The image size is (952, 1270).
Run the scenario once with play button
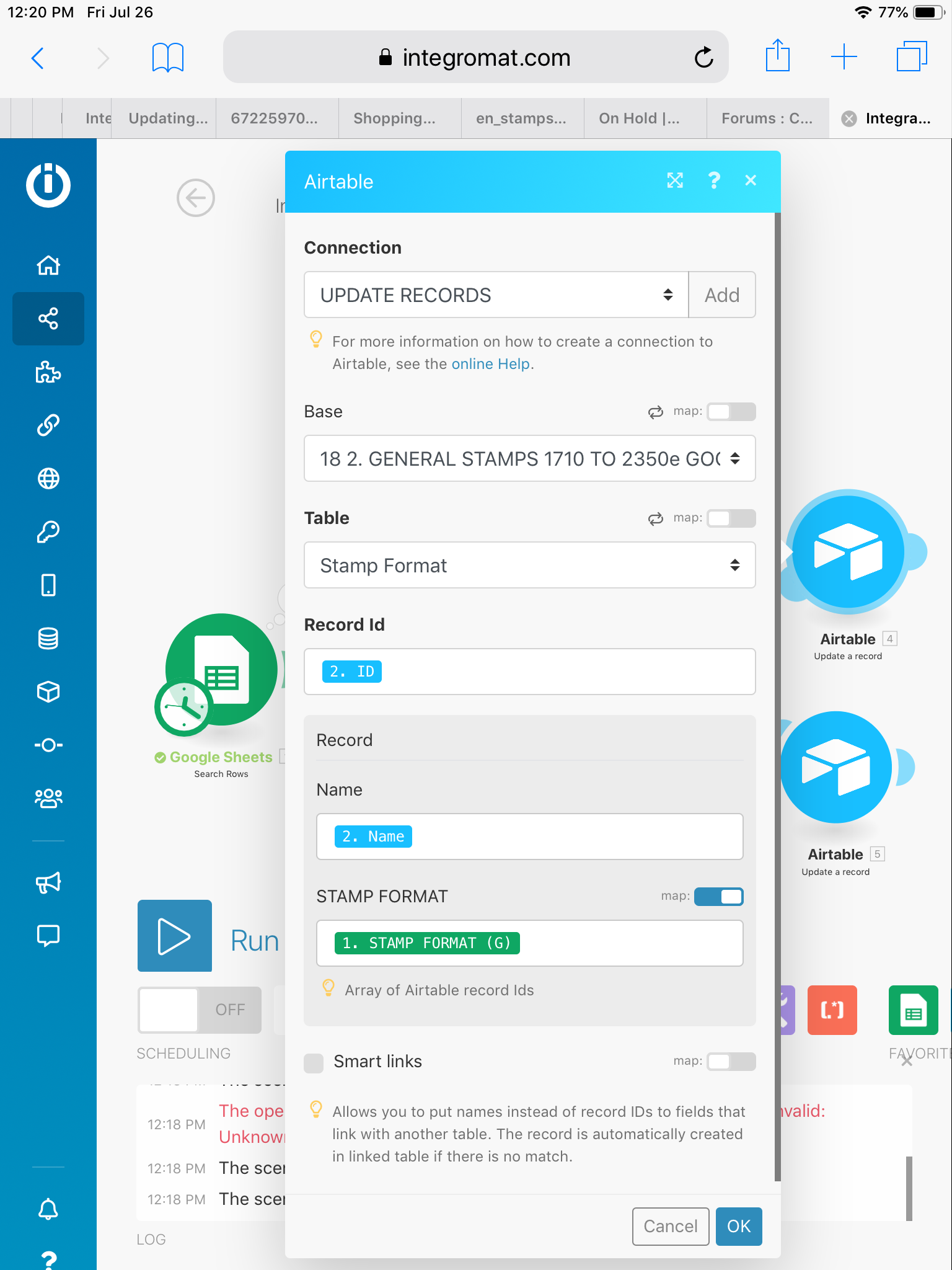175,936
